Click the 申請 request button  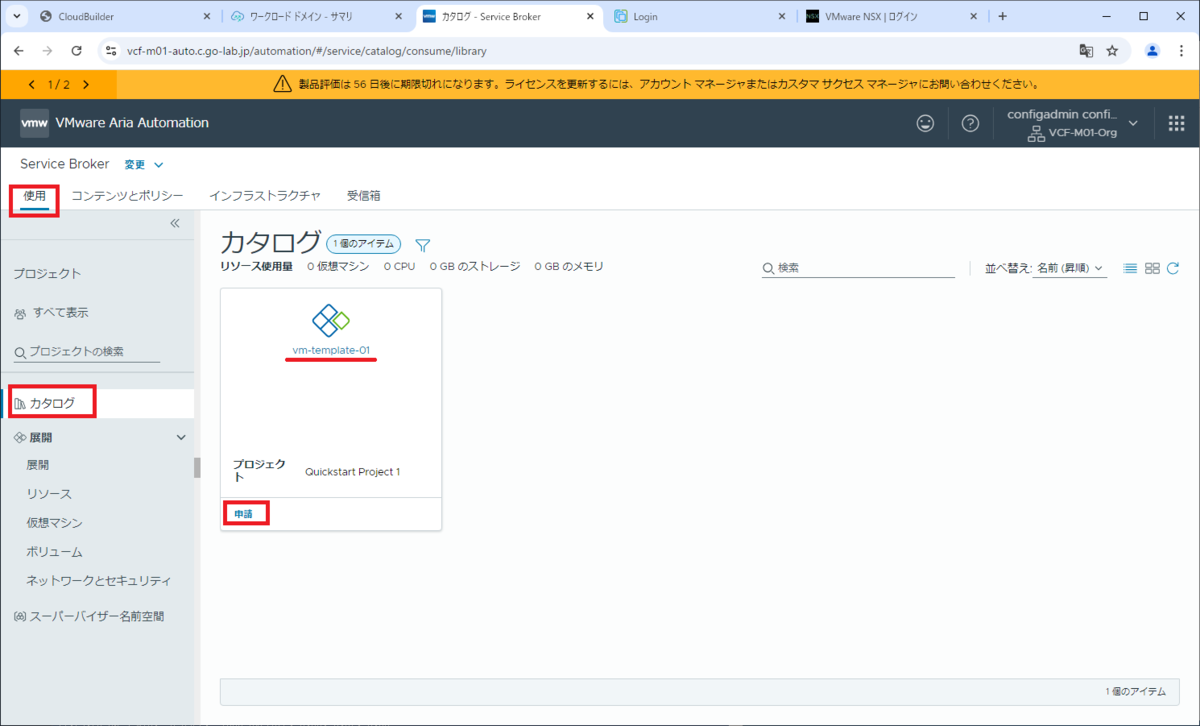tap(244, 514)
